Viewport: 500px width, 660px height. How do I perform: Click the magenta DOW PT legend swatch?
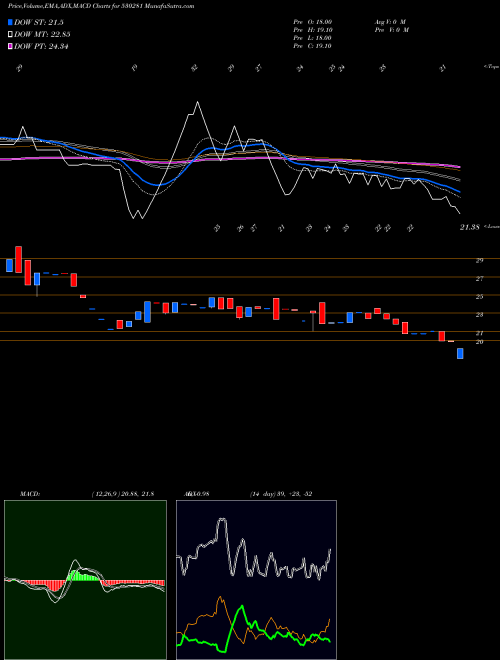(x=10, y=46)
